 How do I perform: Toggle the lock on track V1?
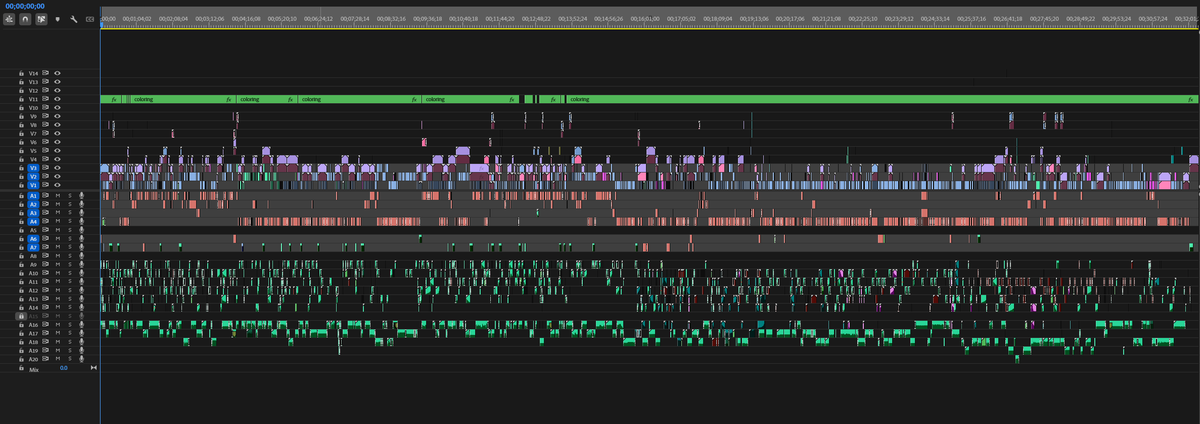click(21, 185)
